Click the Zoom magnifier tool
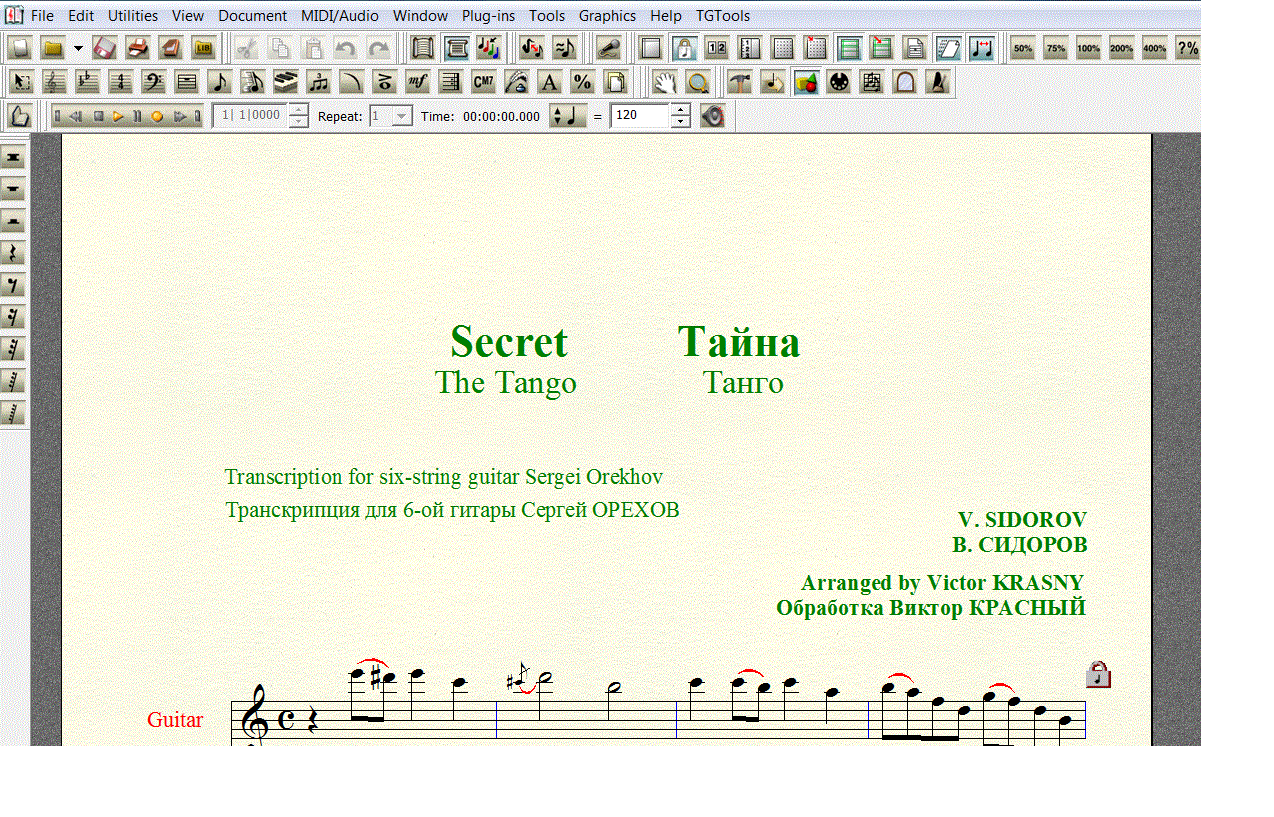 697,82
